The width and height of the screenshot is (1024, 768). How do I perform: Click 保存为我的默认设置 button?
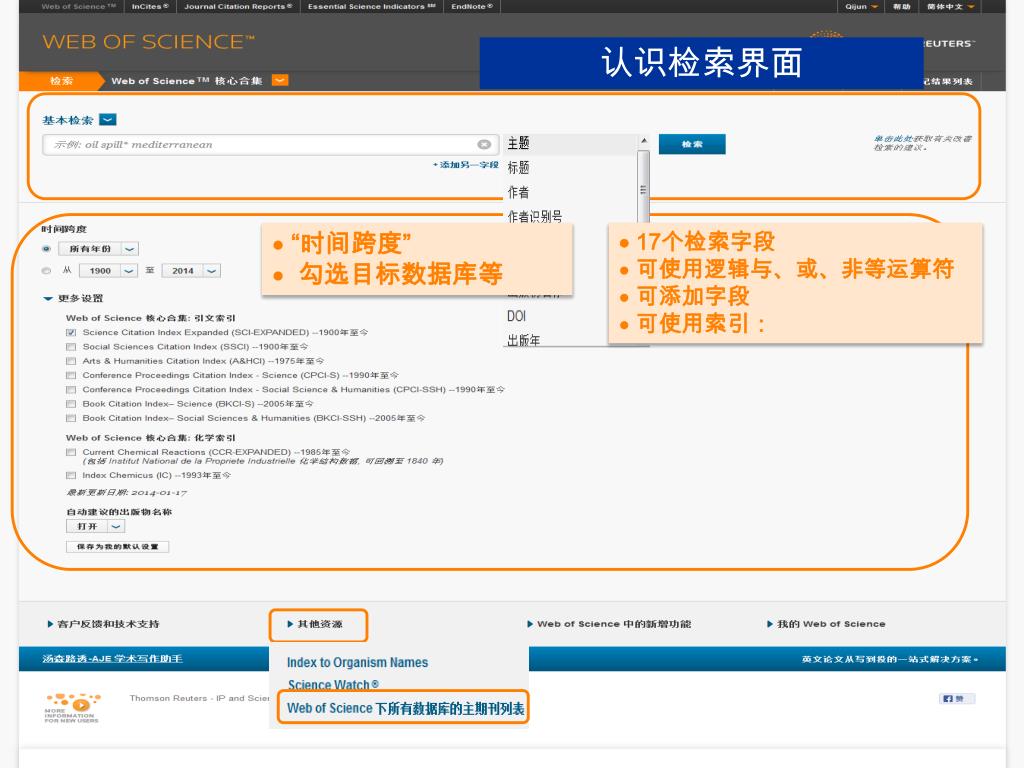pyautogui.click(x=118, y=547)
